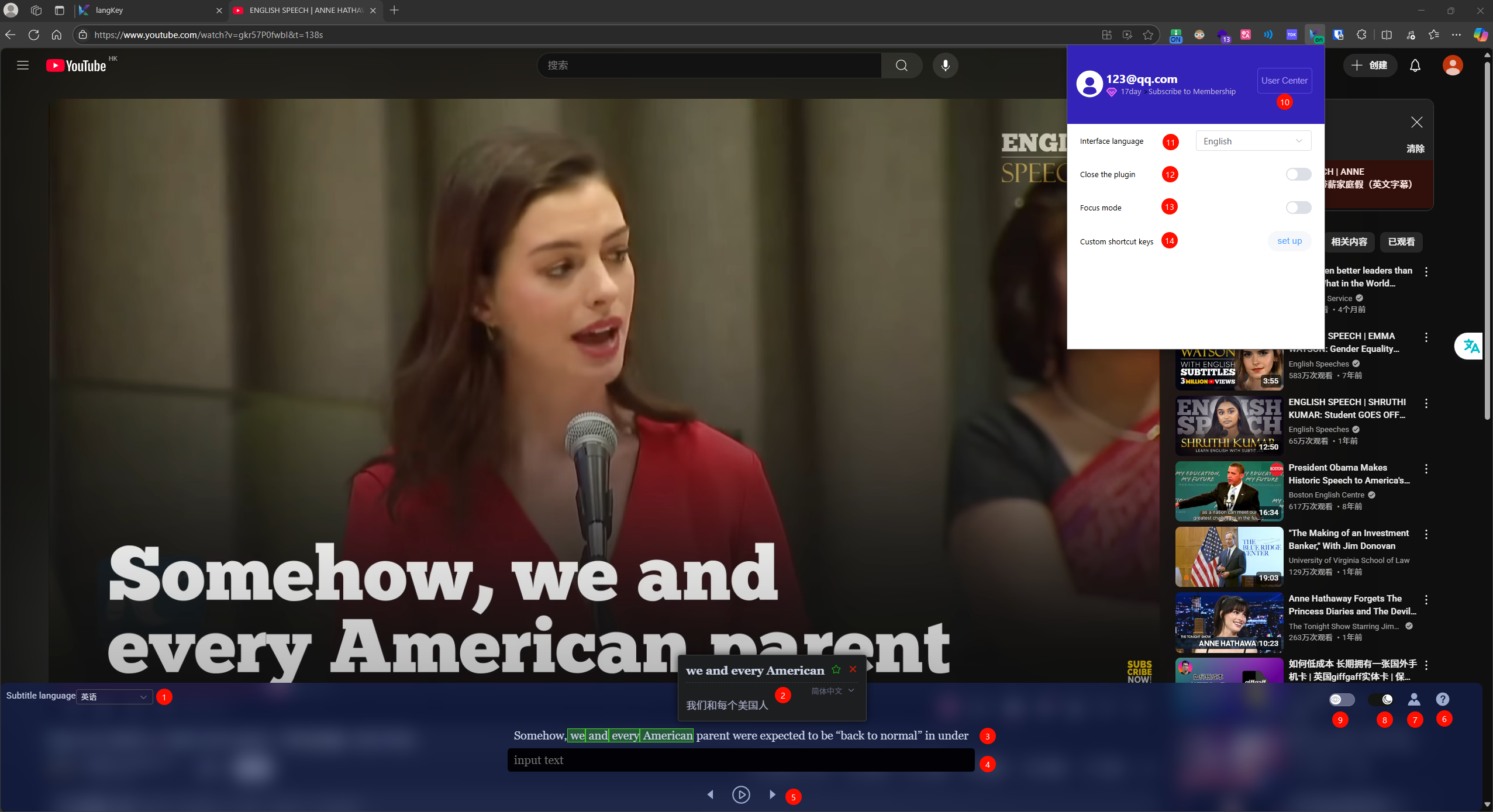Open the YouTube hamburger guide menu
The height and width of the screenshot is (812, 1493).
(23, 65)
